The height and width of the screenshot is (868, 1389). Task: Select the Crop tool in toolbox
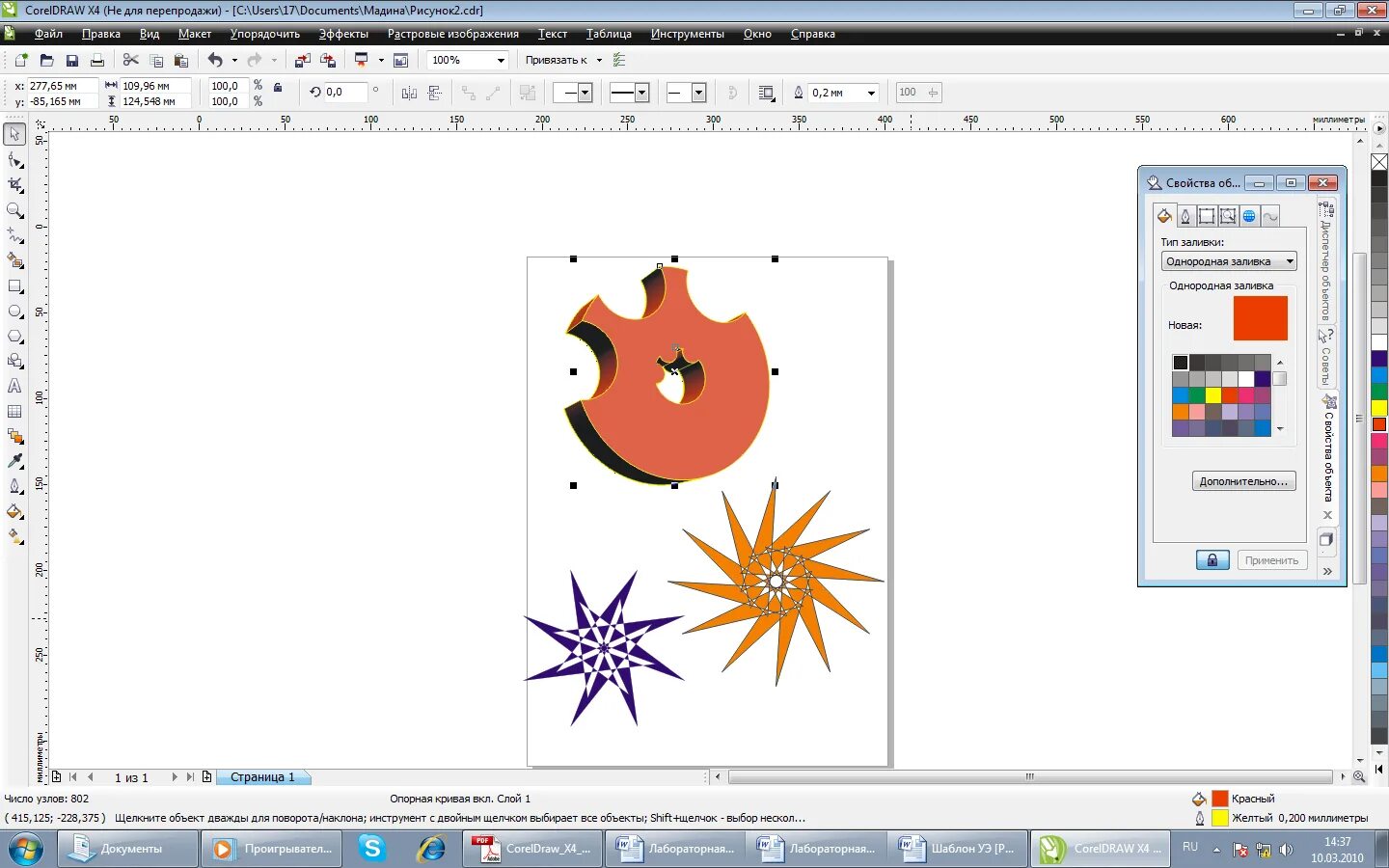tap(15, 185)
